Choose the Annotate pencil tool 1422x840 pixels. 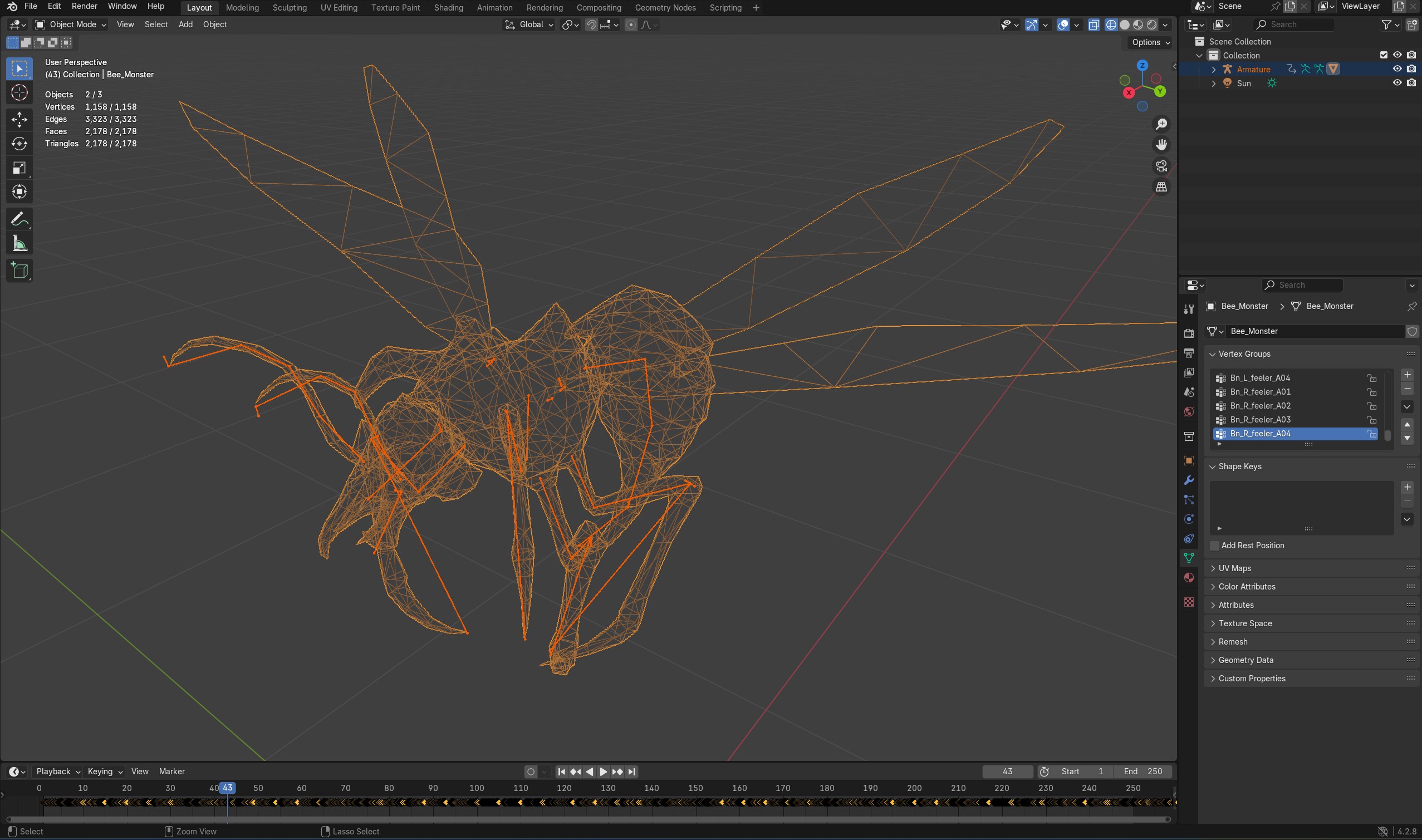[19, 219]
